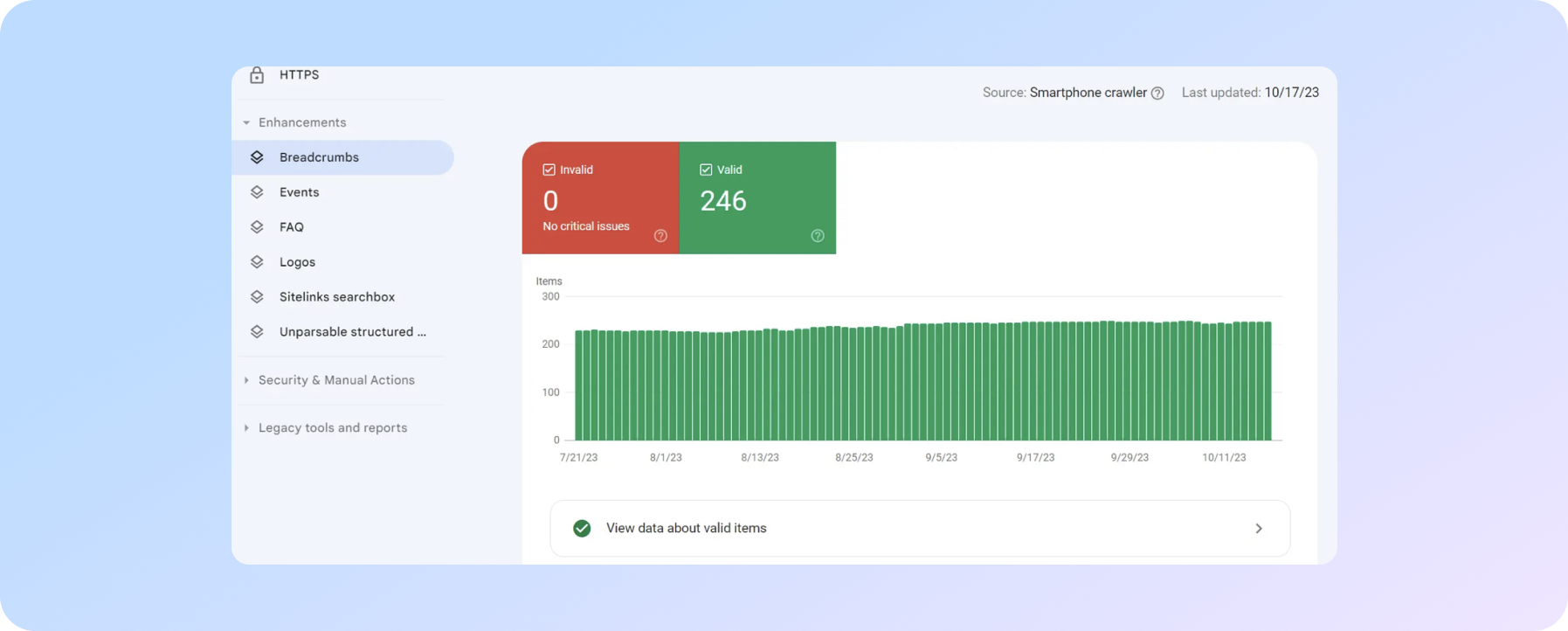
Task: Click the 8/25/23 date on the chart axis
Action: tap(854, 458)
